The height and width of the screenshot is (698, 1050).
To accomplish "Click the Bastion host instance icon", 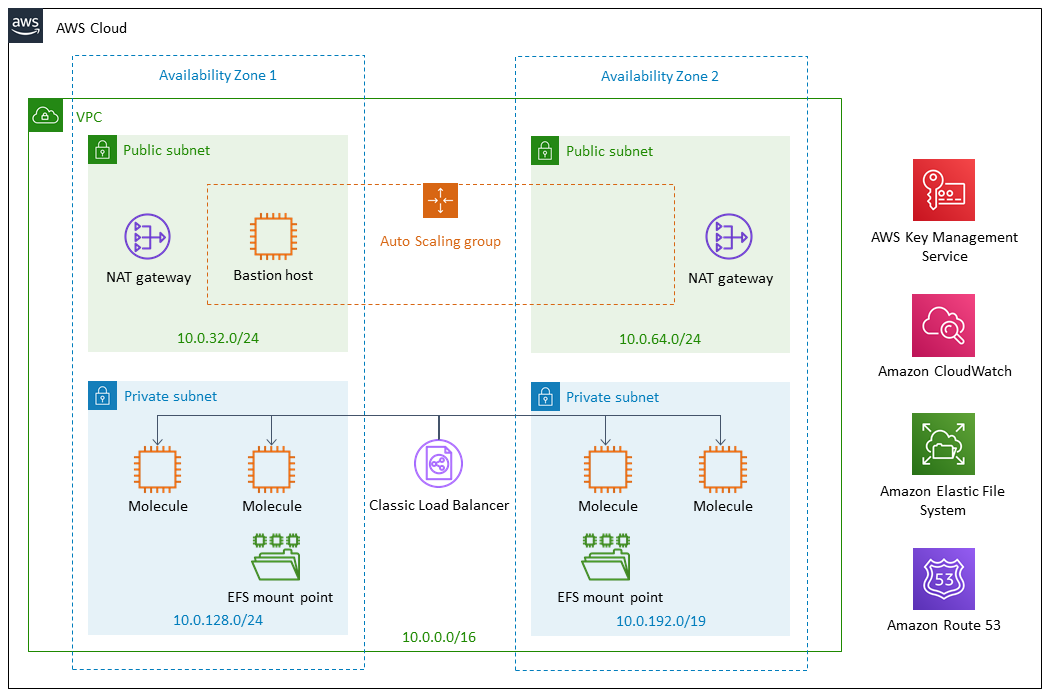I will (273, 236).
